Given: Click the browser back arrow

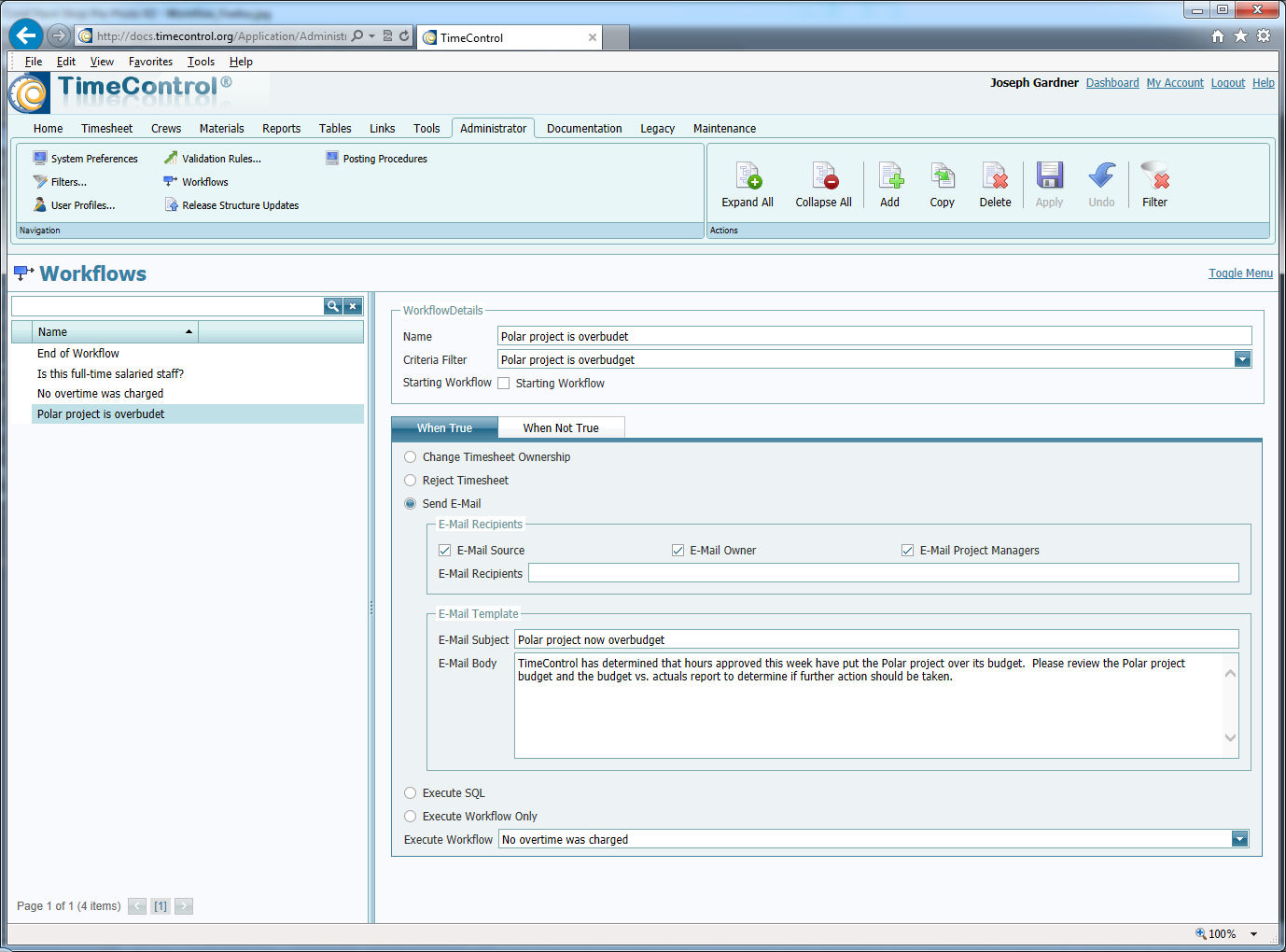Looking at the screenshot, I should click(x=26, y=35).
